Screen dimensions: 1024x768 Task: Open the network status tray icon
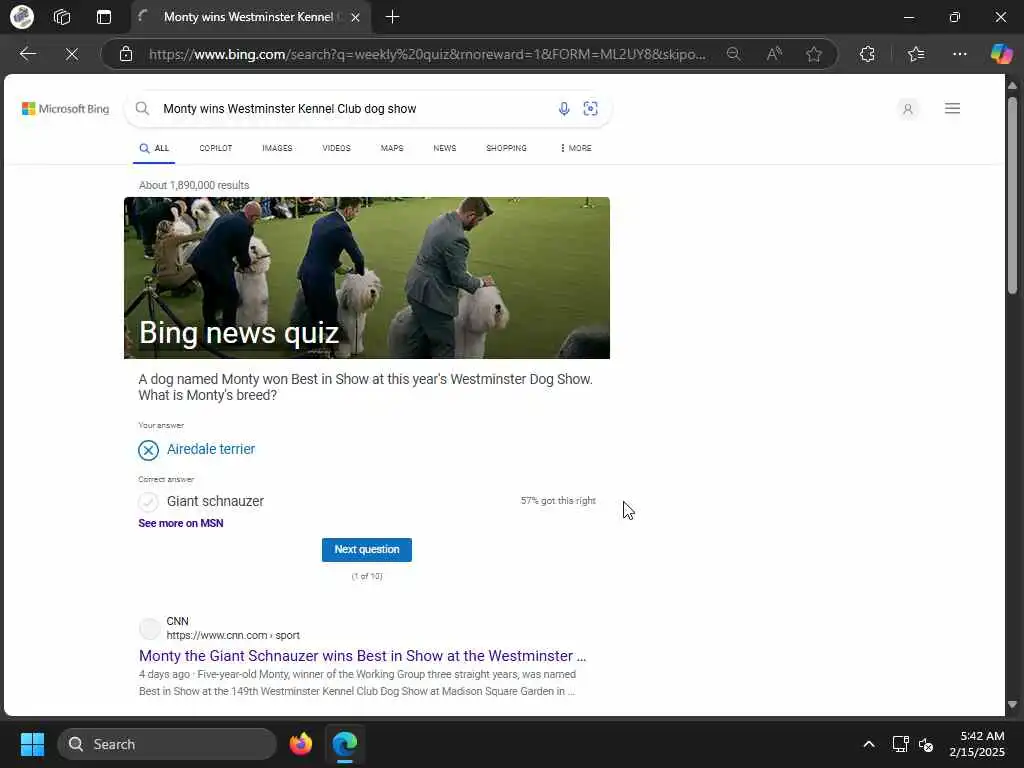coord(901,744)
